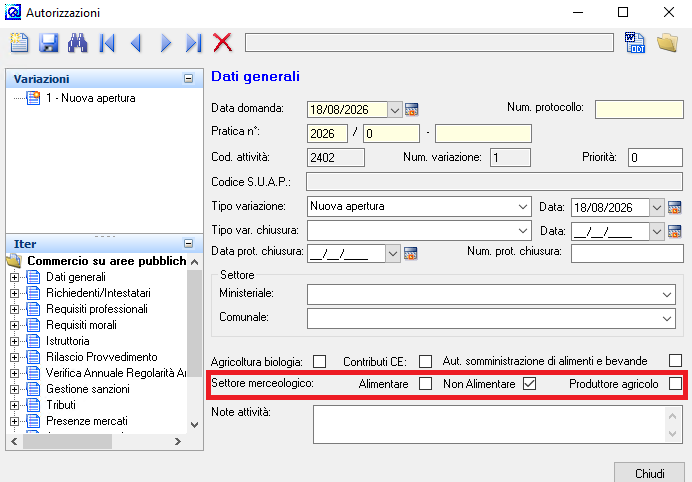
Task: Click the red X delete icon
Action: [x=222, y=43]
